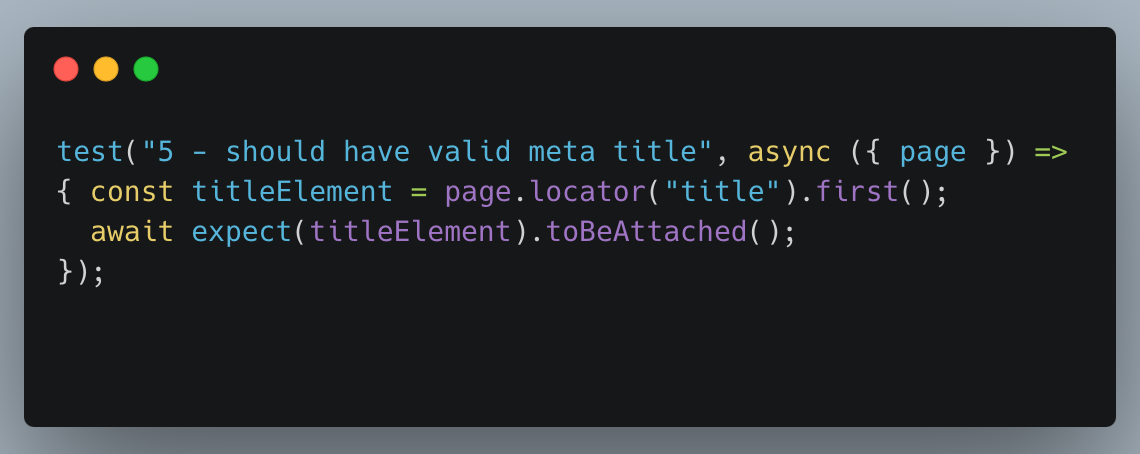Image resolution: width=1140 pixels, height=454 pixels.
Task: Click the red close window dot
Action: [x=66, y=69]
